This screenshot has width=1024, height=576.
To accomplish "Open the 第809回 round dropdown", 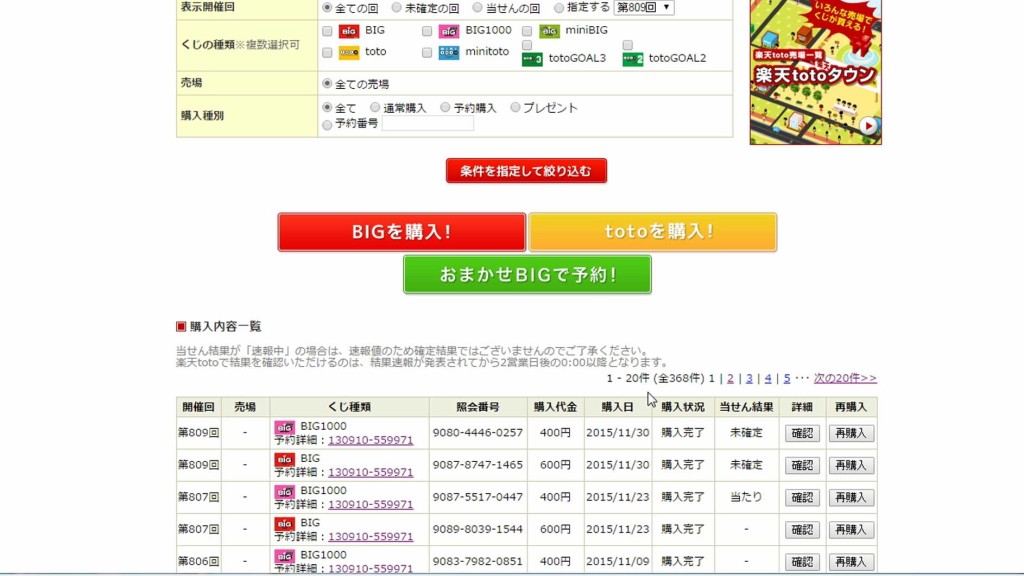I will [644, 7].
